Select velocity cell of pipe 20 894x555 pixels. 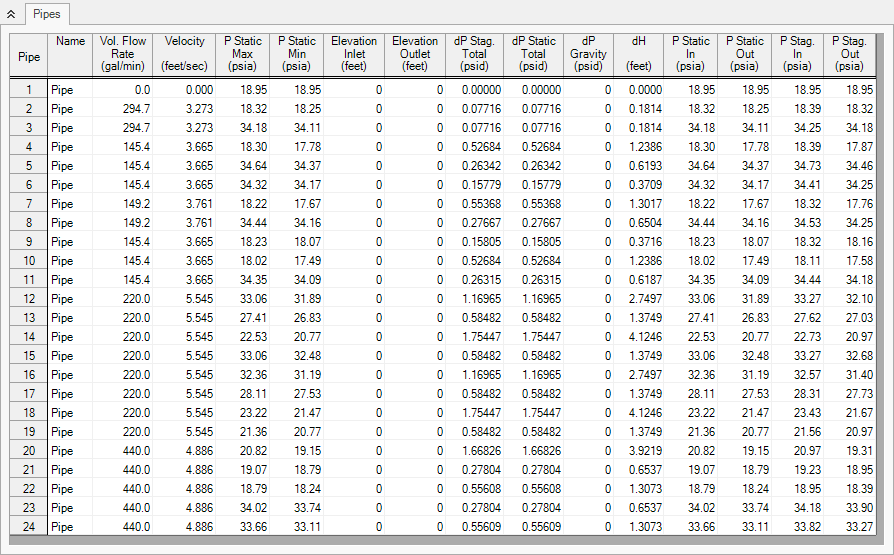184,451
